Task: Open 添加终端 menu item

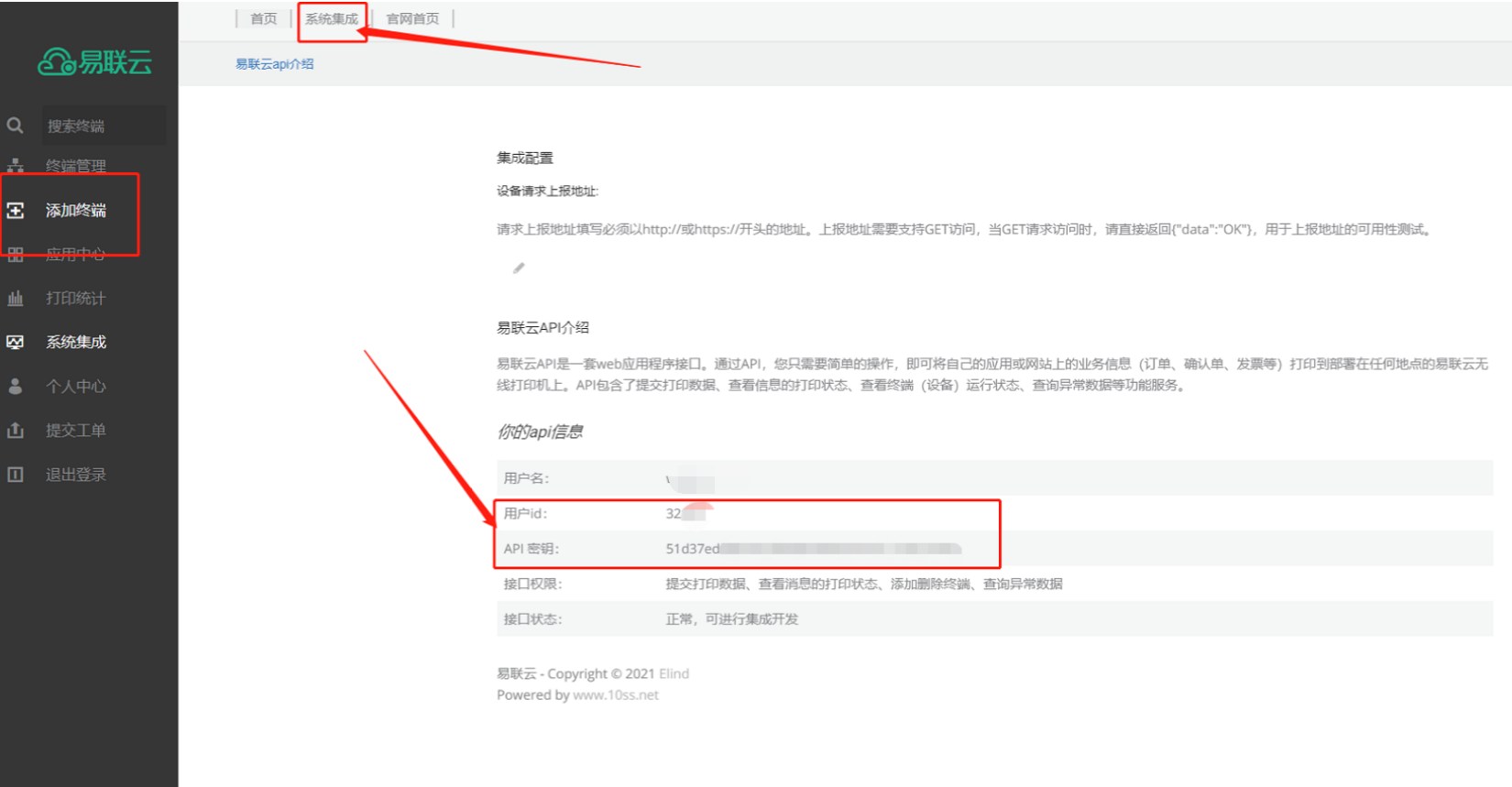Action: pos(76,211)
